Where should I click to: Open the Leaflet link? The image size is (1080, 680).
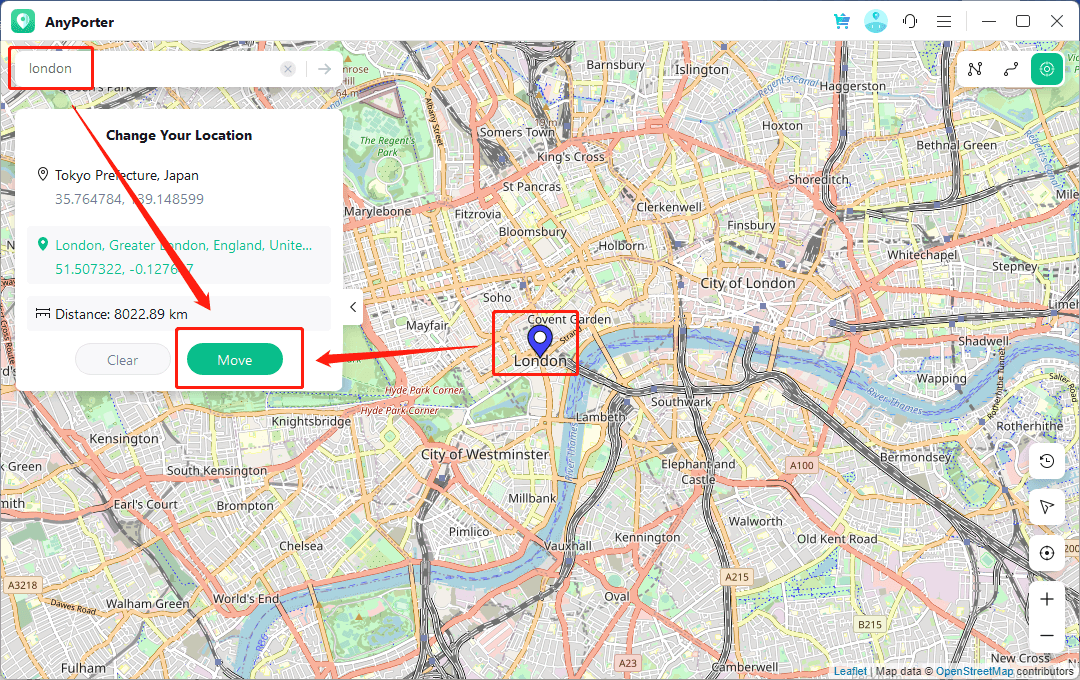pos(850,671)
